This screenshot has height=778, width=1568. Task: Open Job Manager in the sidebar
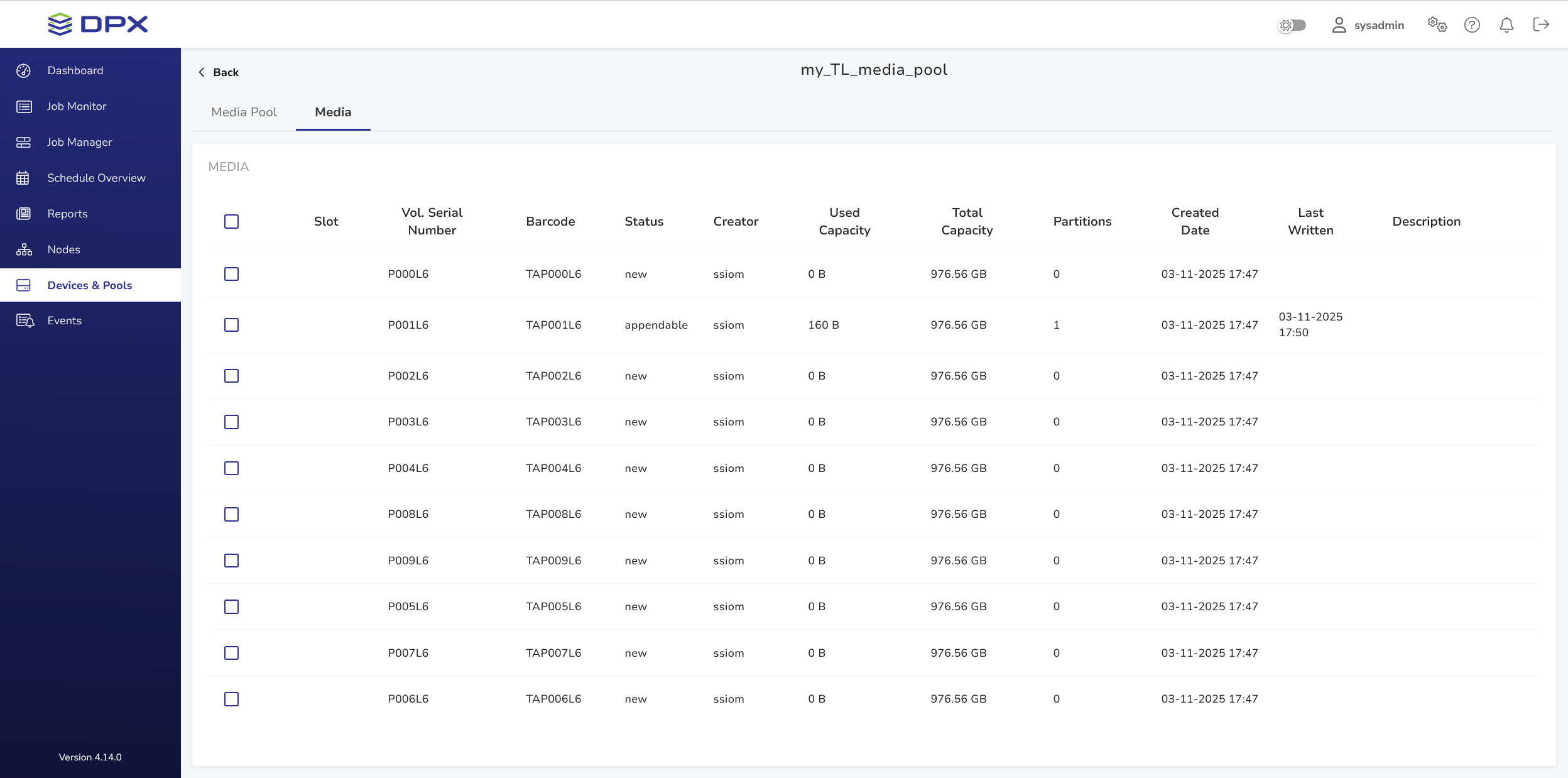(x=79, y=142)
